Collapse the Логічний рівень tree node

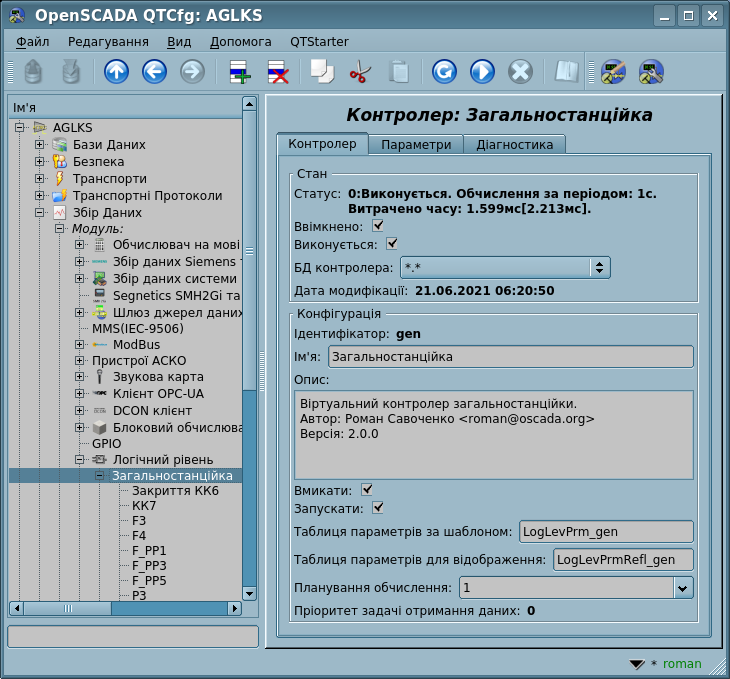pos(79,460)
